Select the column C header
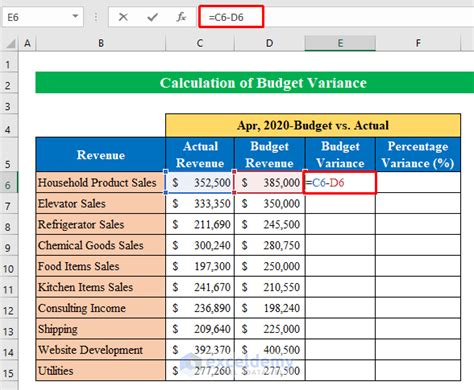474x390 pixels. 200,43
